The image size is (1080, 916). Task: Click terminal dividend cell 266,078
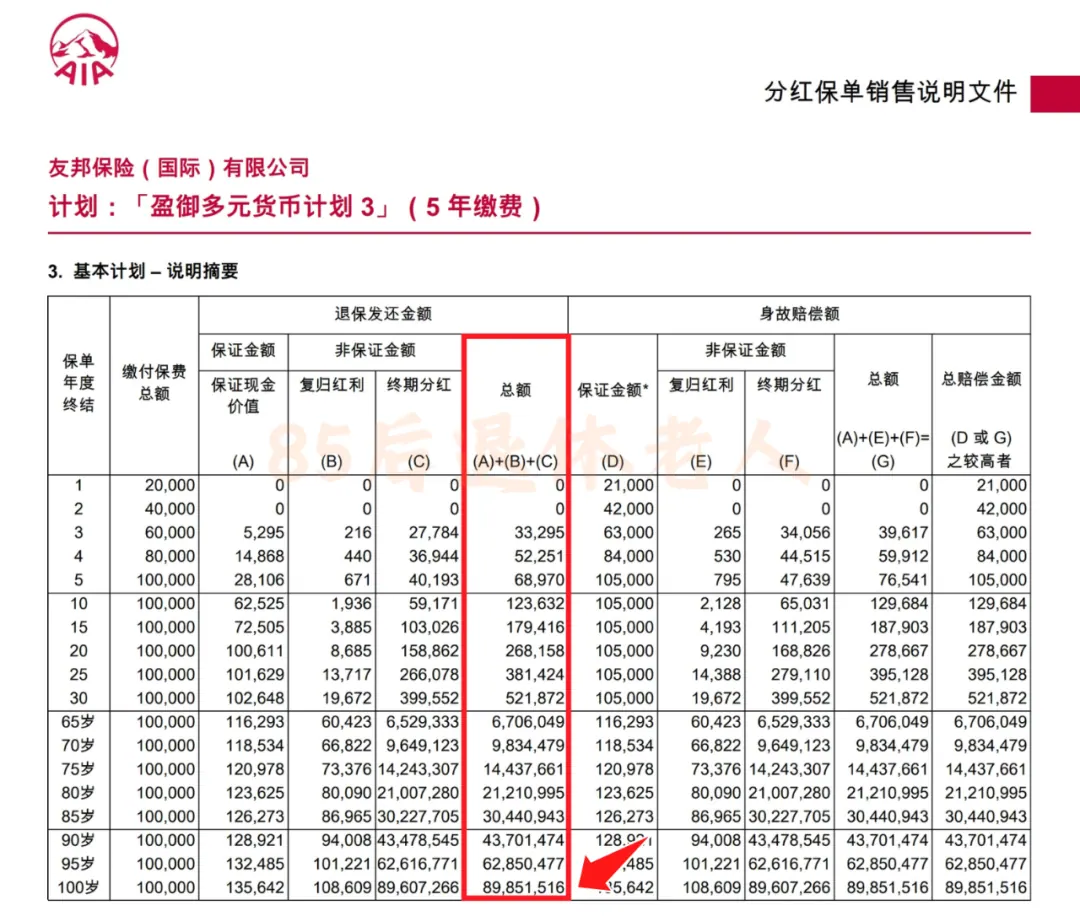430,674
